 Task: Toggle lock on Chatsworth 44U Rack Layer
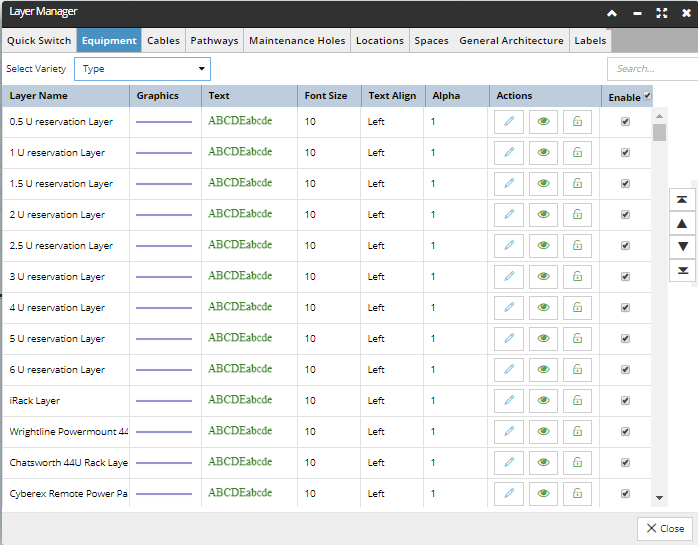tap(577, 463)
